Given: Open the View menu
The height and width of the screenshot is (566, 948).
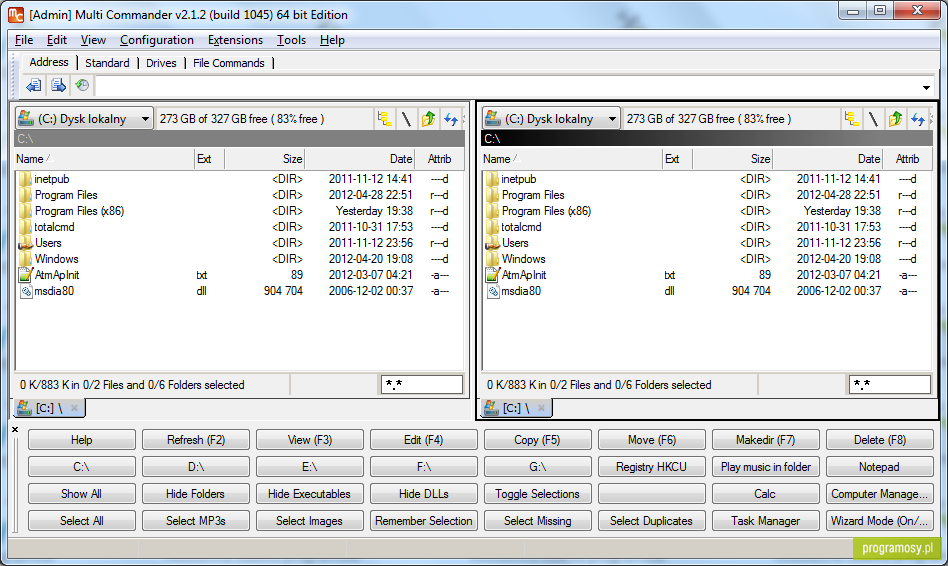Looking at the screenshot, I should coord(93,40).
